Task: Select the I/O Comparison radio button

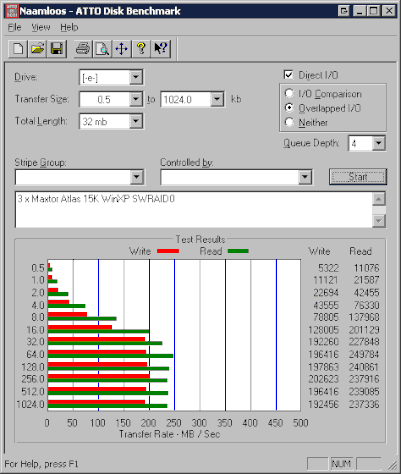Action: [x=289, y=93]
